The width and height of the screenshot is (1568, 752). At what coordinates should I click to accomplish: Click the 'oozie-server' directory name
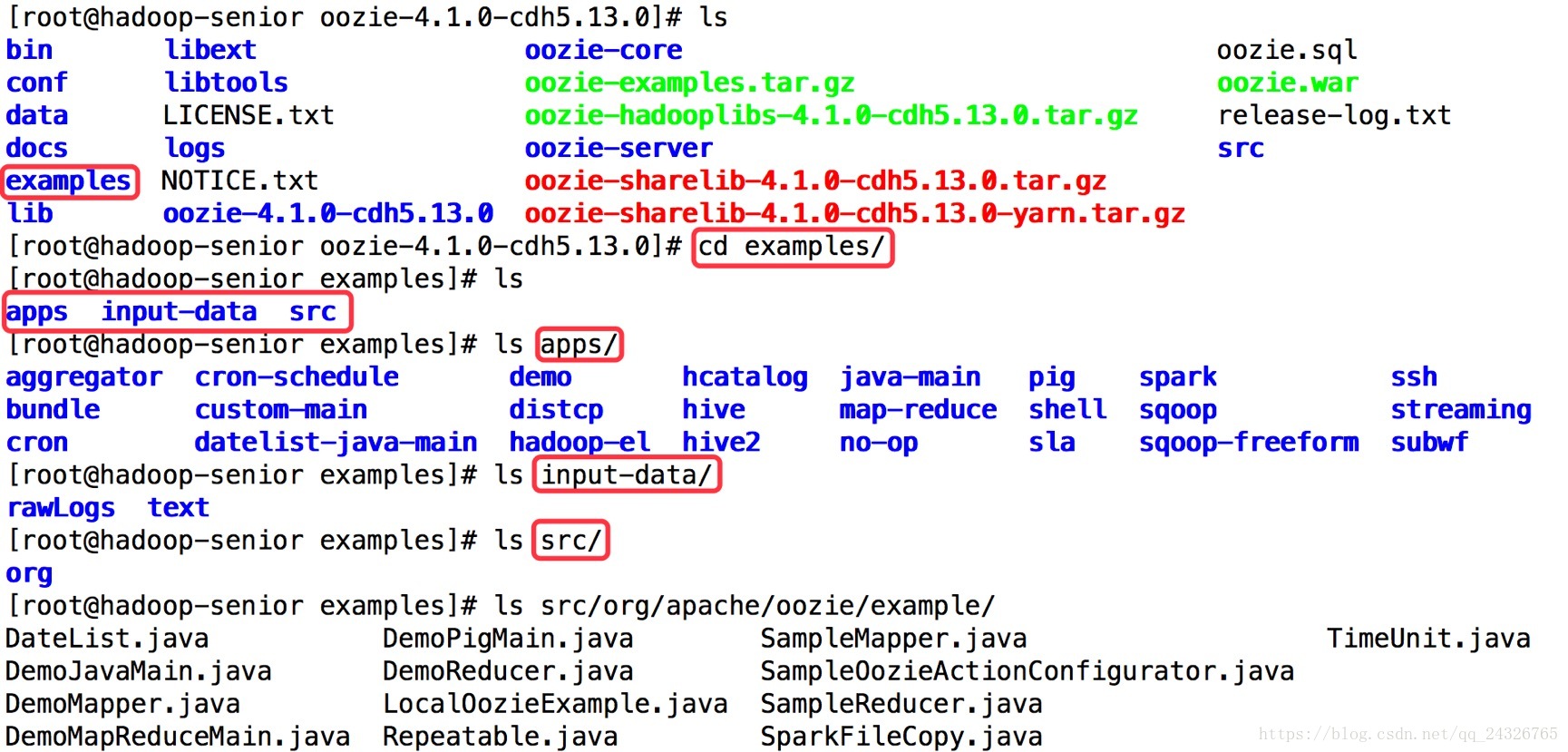coord(618,148)
